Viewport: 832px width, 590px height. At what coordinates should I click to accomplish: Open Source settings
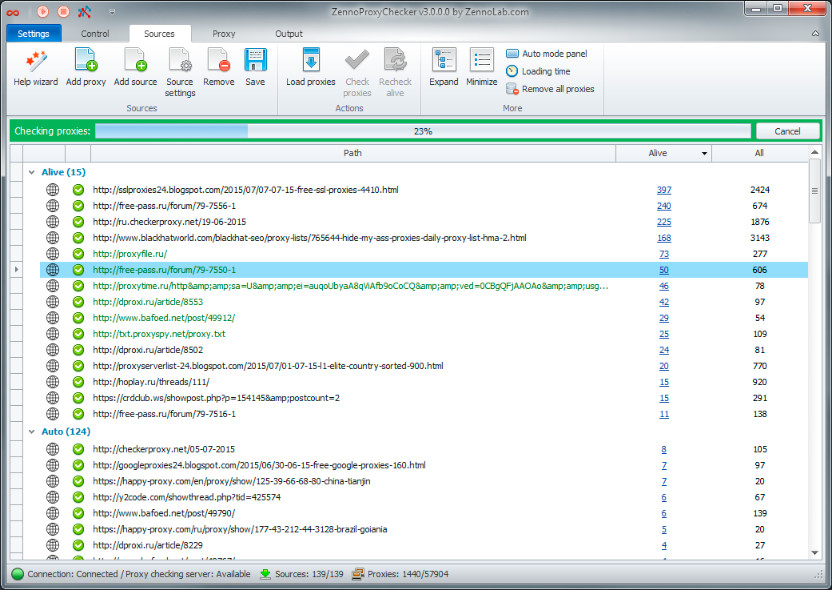pos(180,72)
